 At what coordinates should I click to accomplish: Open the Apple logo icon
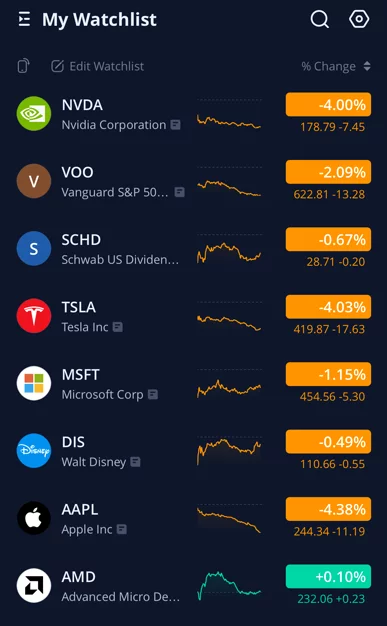34,518
